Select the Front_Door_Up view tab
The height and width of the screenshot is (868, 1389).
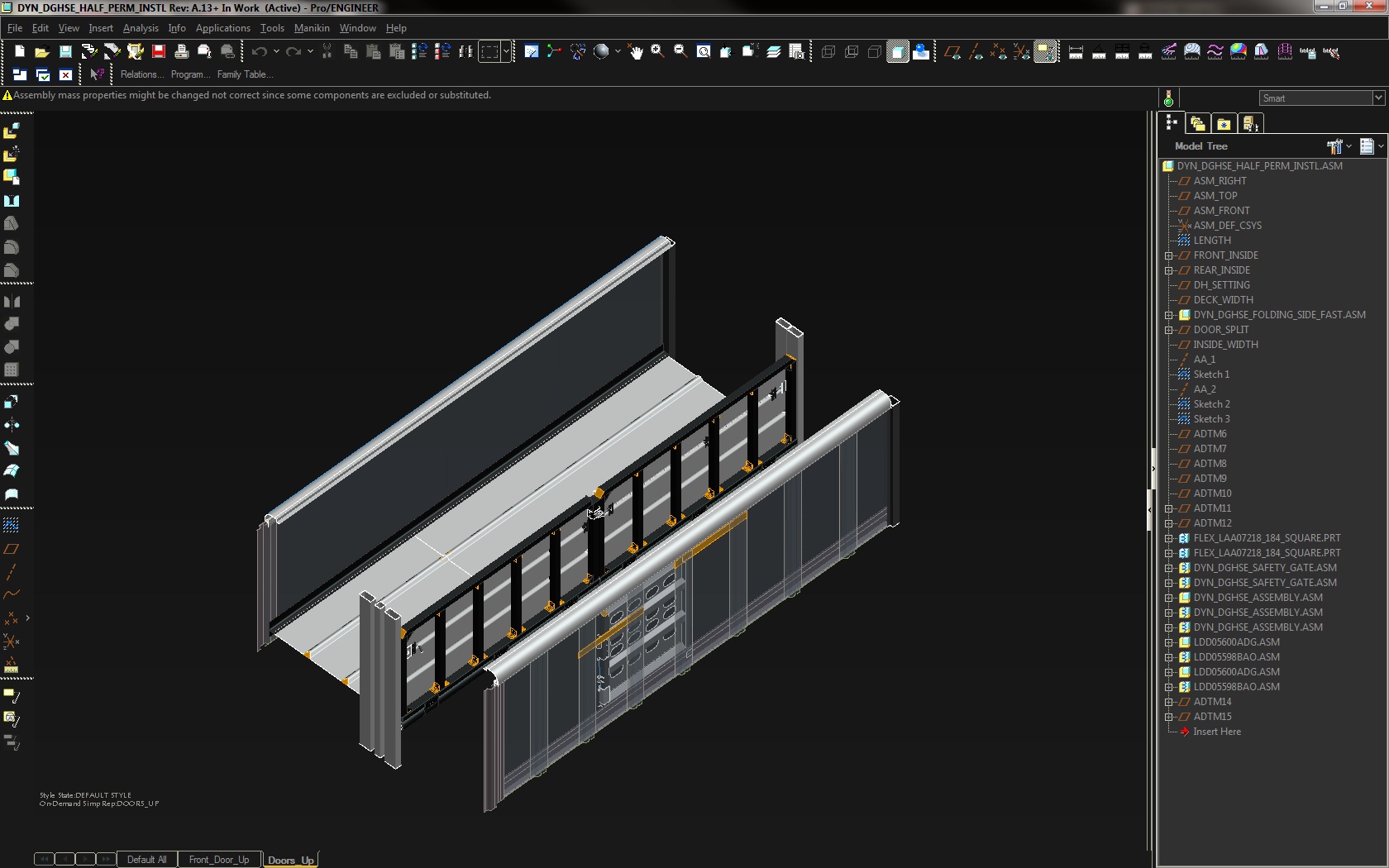(219, 860)
